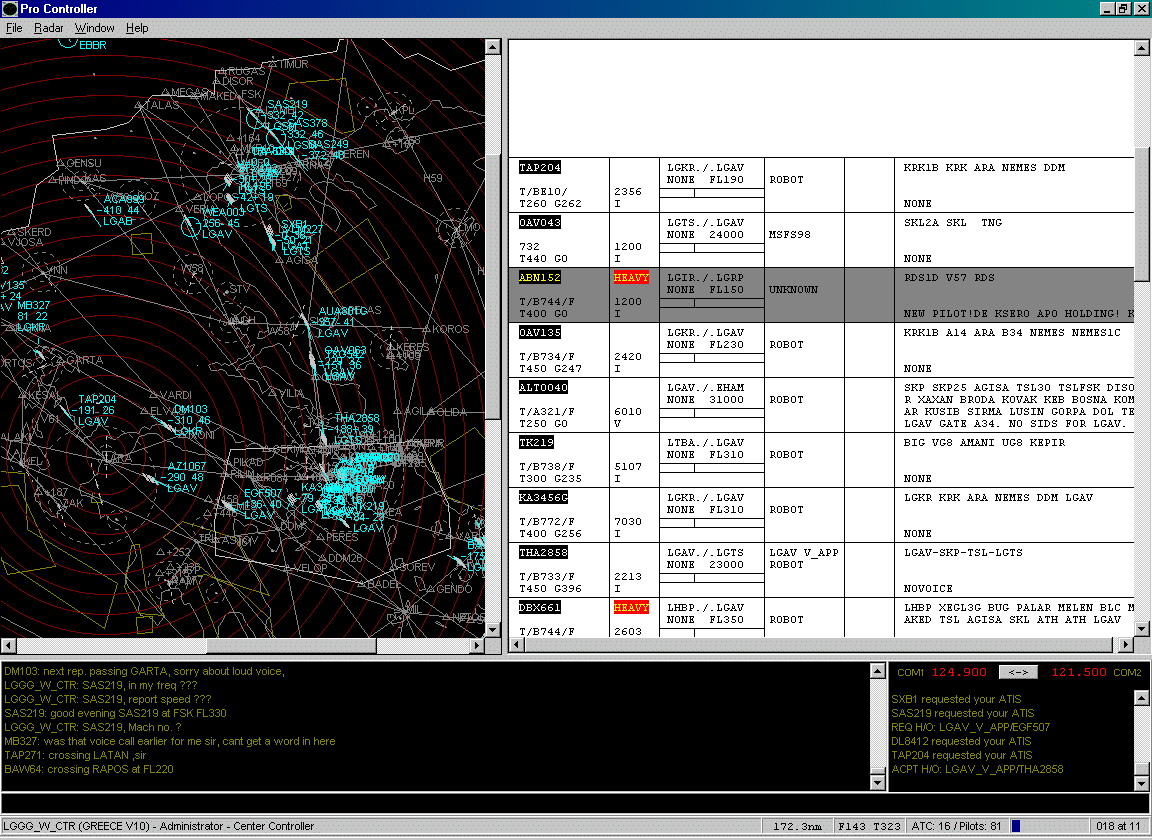Click the radio chat scroll down arrow

click(877, 783)
